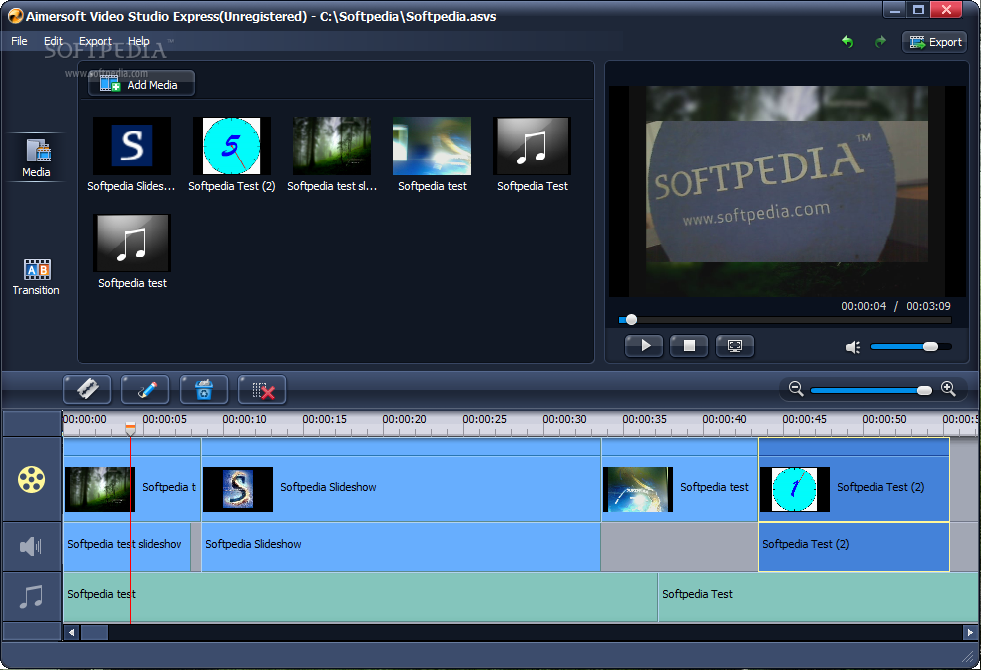Image resolution: width=981 pixels, height=670 pixels.
Task: Adjust the preview volume slider
Action: point(911,347)
